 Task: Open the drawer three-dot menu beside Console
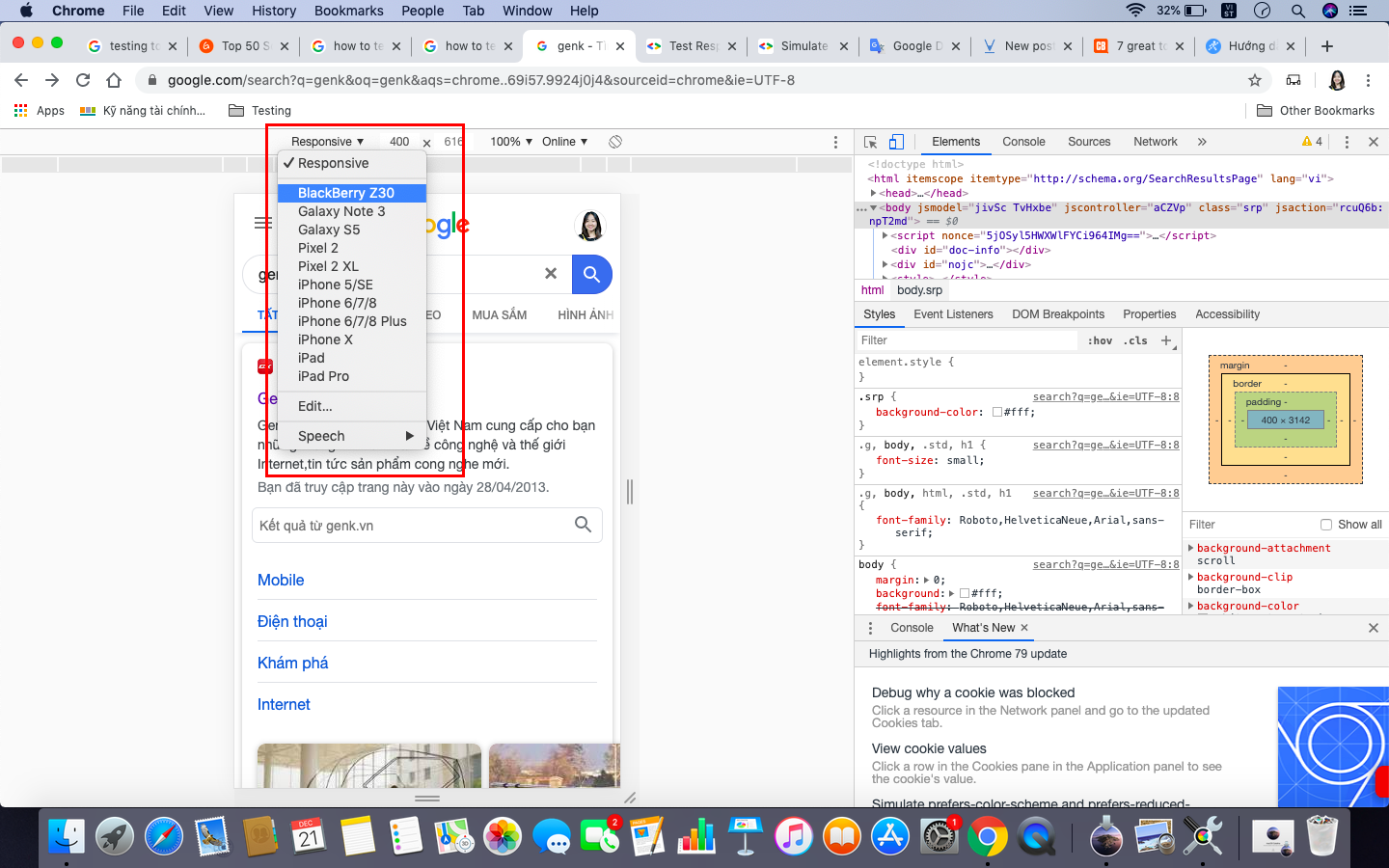[870, 628]
